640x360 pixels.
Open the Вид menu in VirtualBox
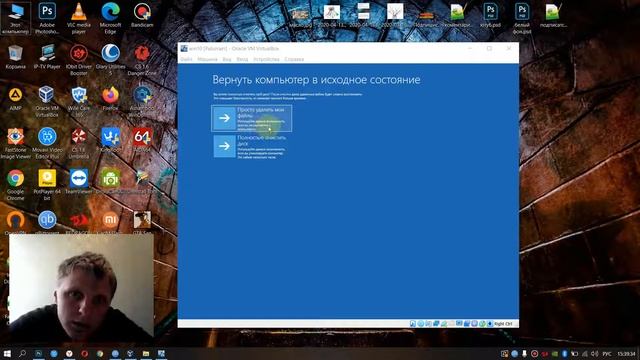(227, 59)
